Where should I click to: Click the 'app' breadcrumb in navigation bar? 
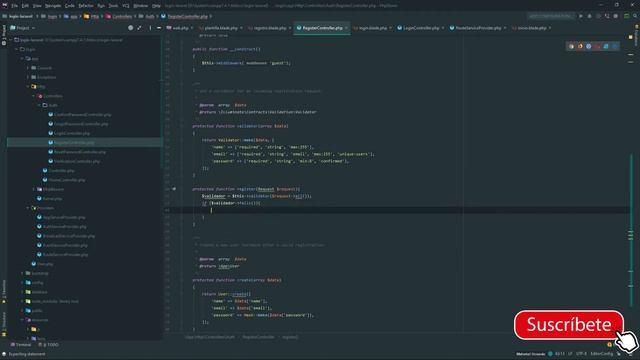[71, 16]
